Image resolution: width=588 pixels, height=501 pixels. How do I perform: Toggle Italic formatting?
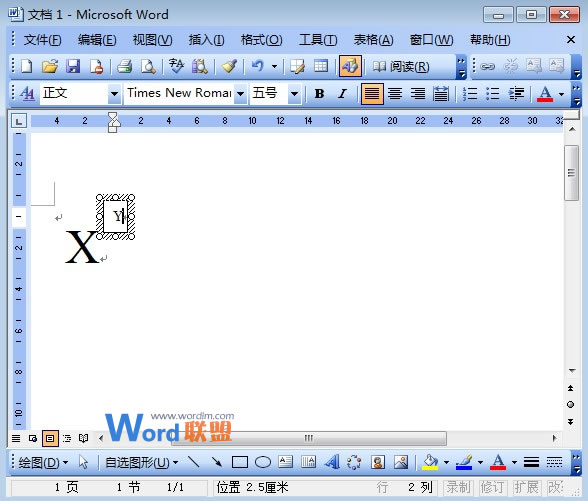pyautogui.click(x=342, y=93)
